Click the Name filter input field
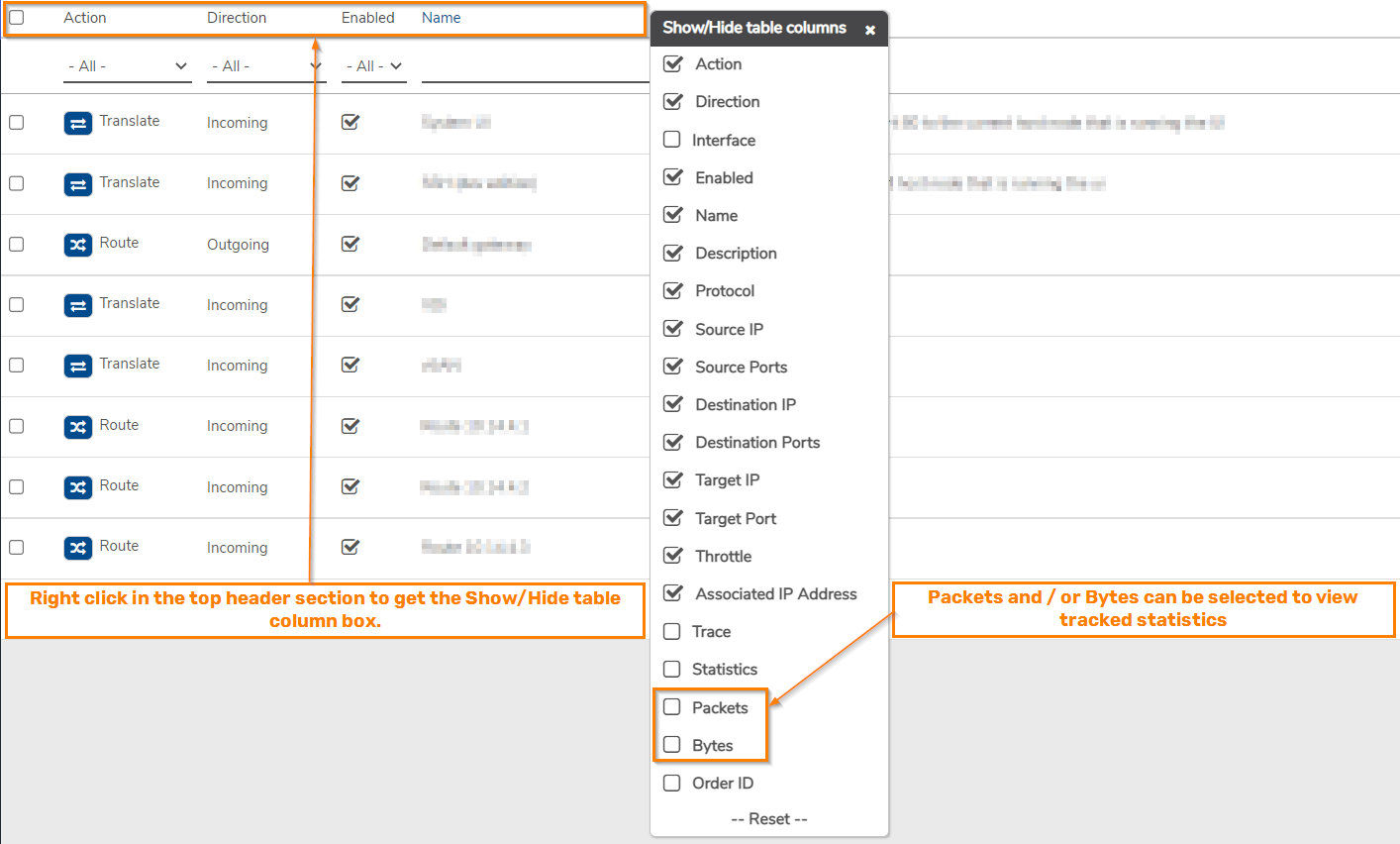 click(x=536, y=66)
